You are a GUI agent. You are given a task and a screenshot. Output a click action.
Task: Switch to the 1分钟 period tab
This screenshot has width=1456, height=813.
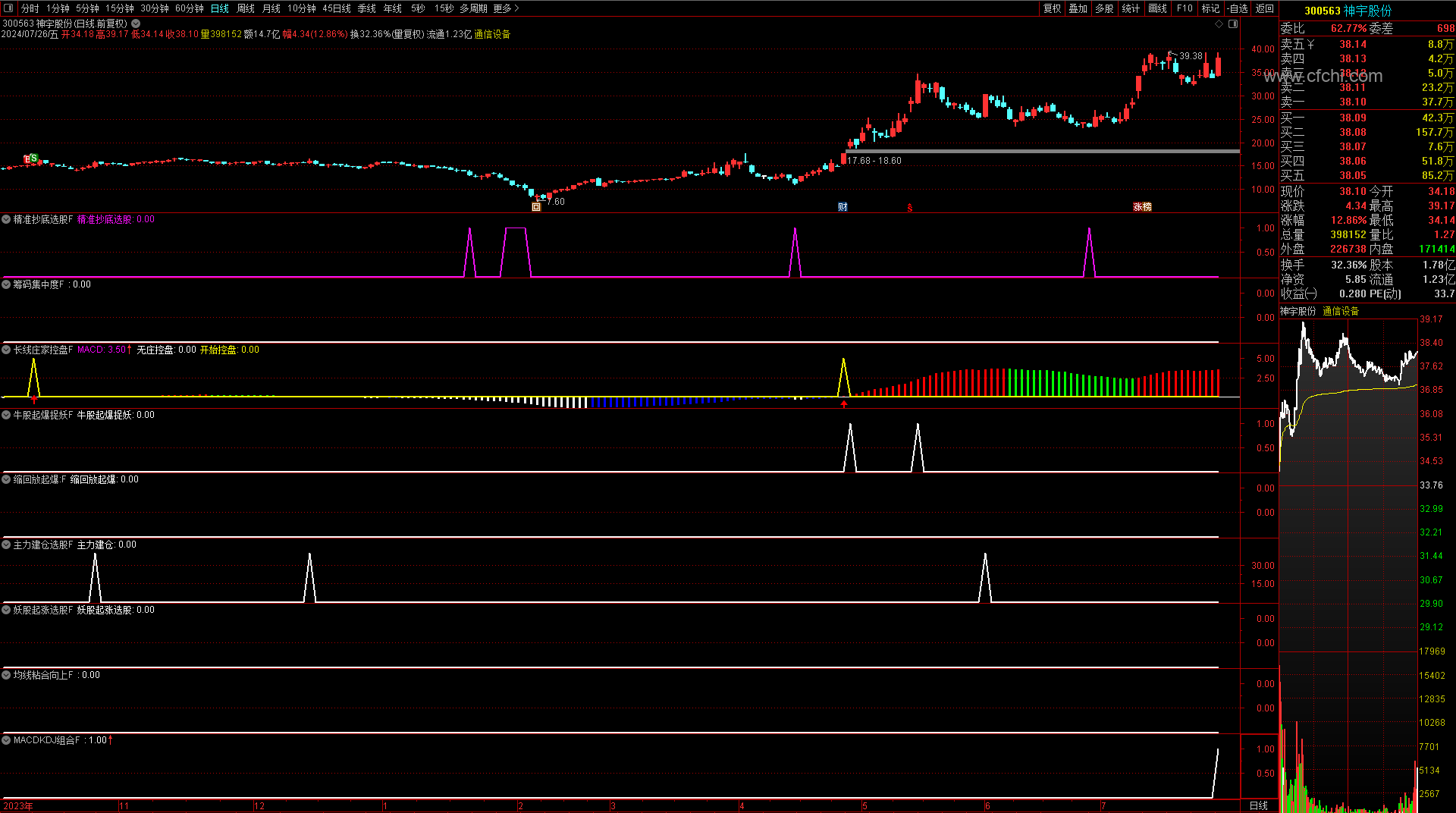tap(58, 8)
